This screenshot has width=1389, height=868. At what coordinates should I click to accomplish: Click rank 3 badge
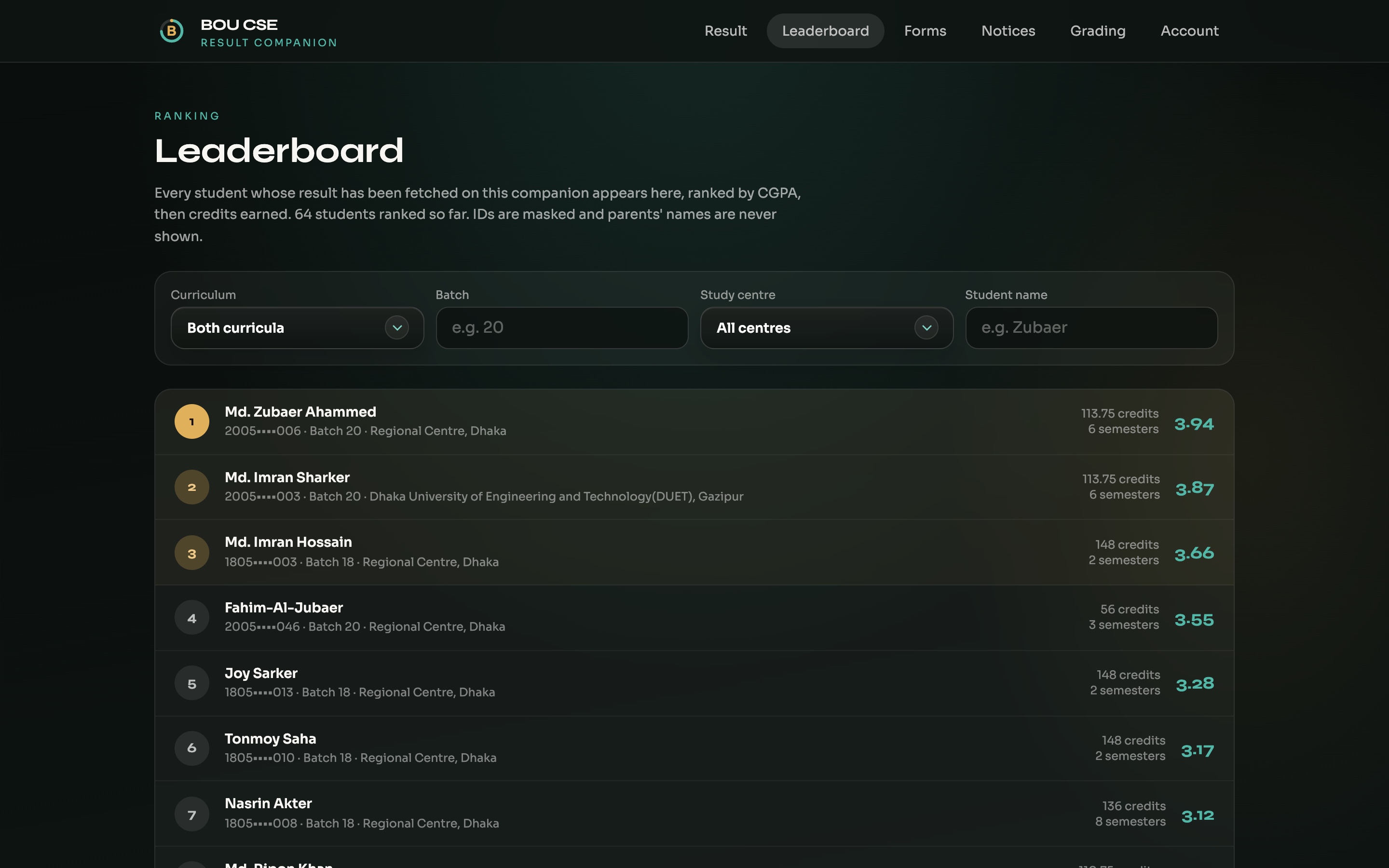[191, 553]
